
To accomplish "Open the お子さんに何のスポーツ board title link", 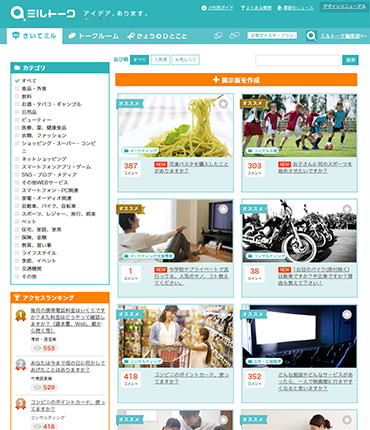I will click(x=315, y=167).
